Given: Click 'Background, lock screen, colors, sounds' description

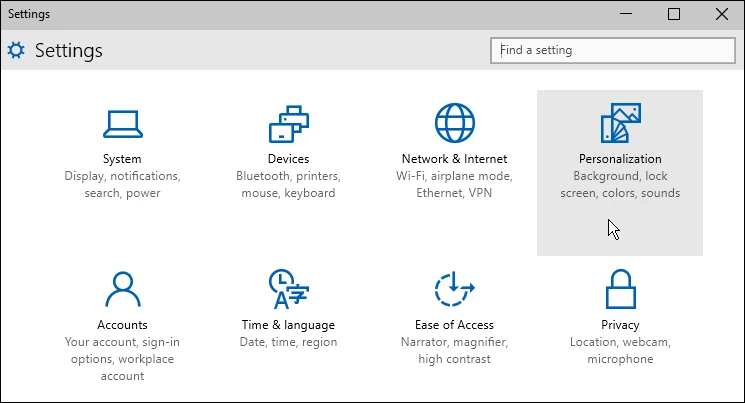Looking at the screenshot, I should tap(620, 184).
